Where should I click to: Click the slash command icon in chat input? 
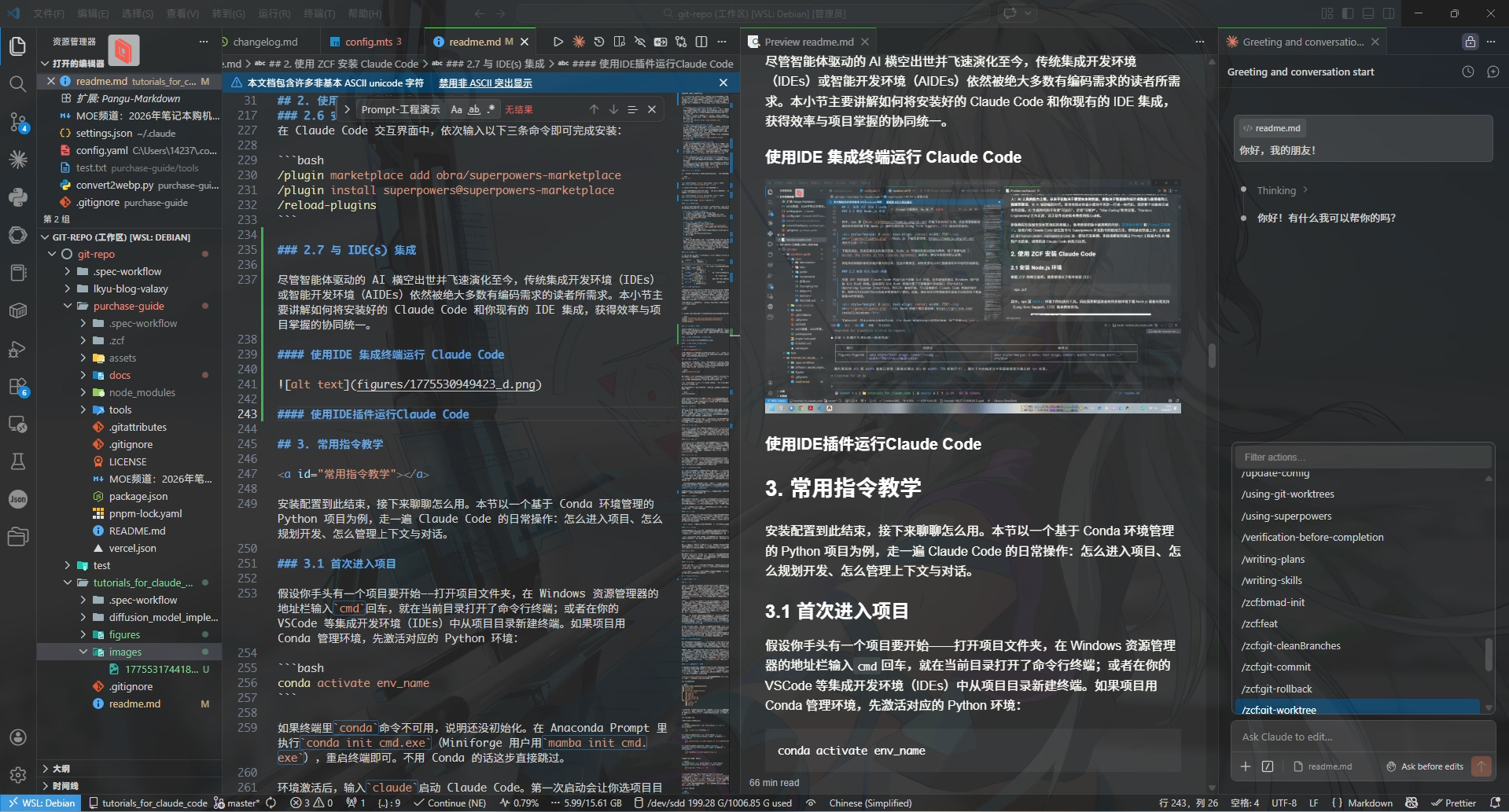(x=1268, y=766)
